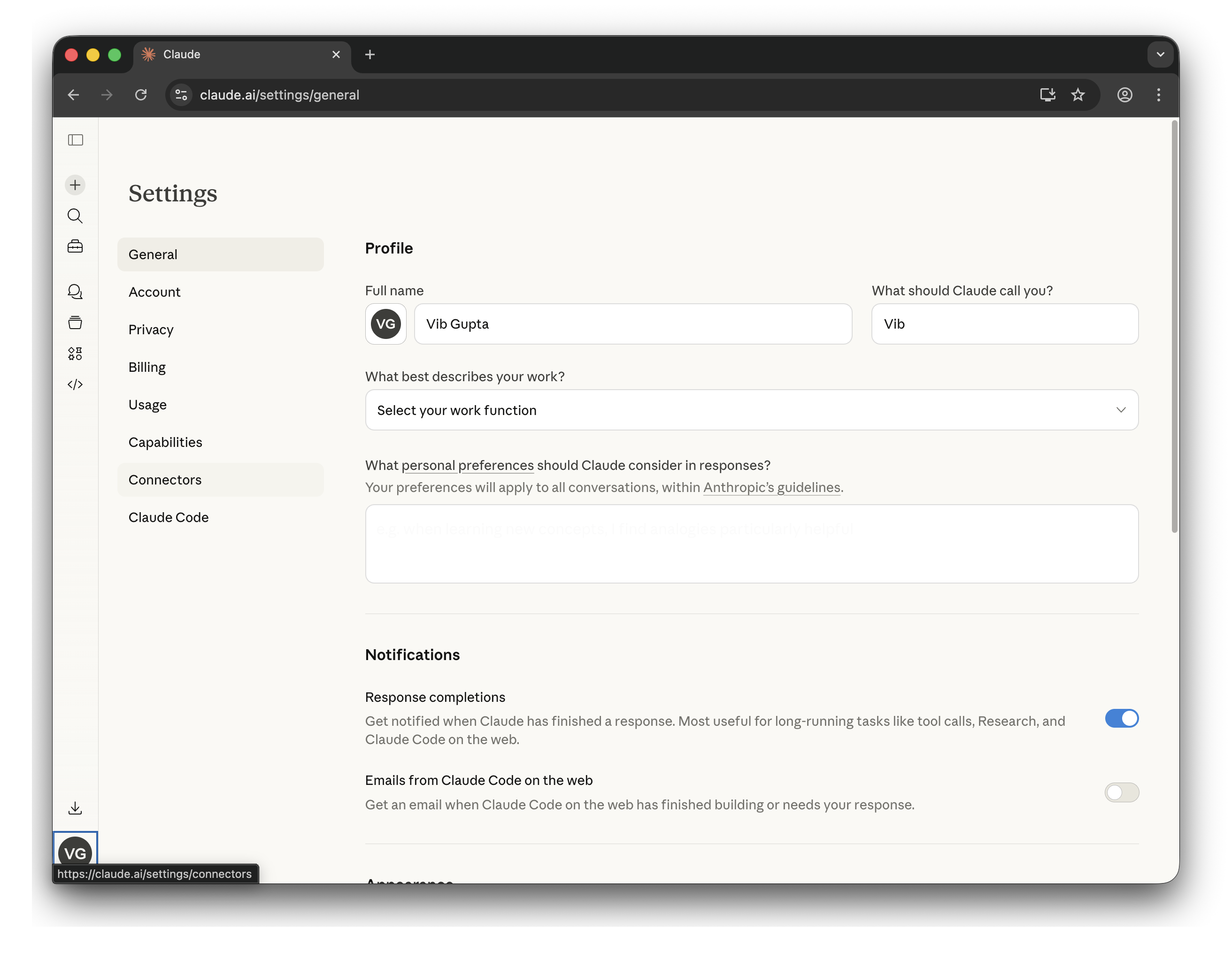Enable Emails from Claude Code on the web

pyautogui.click(x=1122, y=792)
